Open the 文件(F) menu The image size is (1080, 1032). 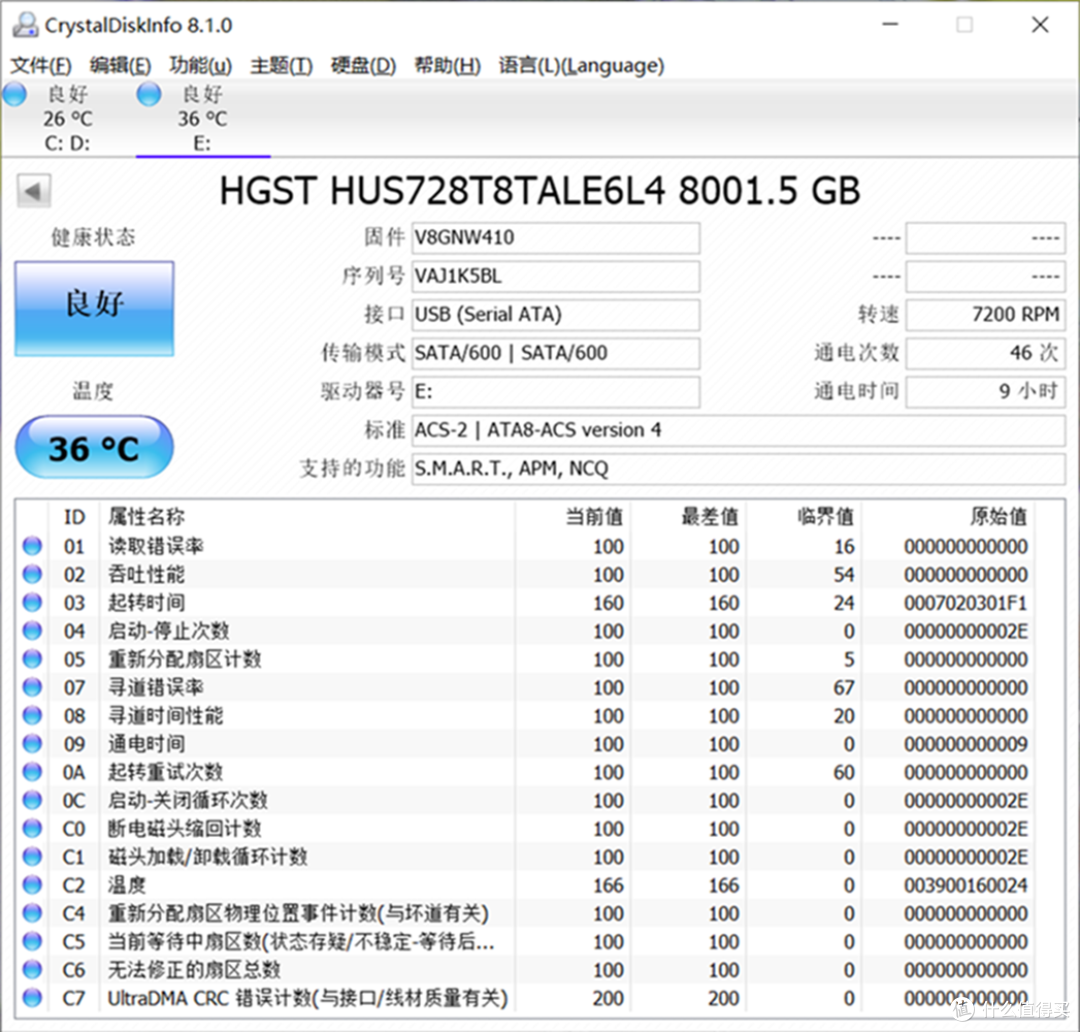pyautogui.click(x=41, y=65)
